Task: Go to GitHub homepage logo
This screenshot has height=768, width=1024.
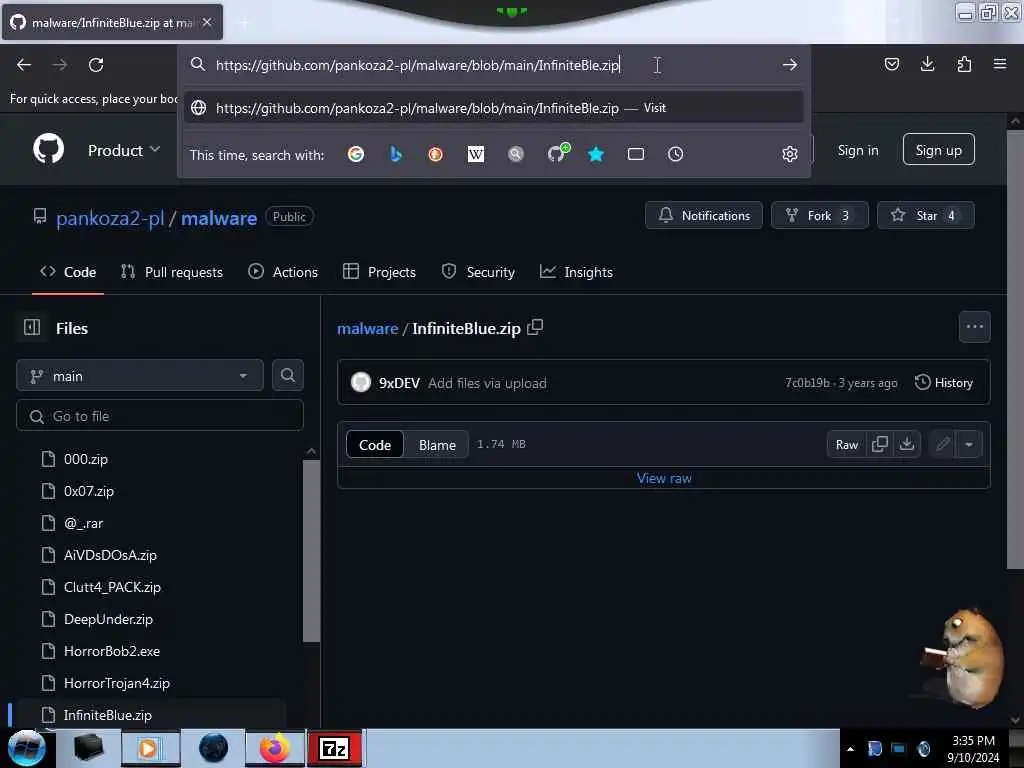Action: tap(49, 149)
